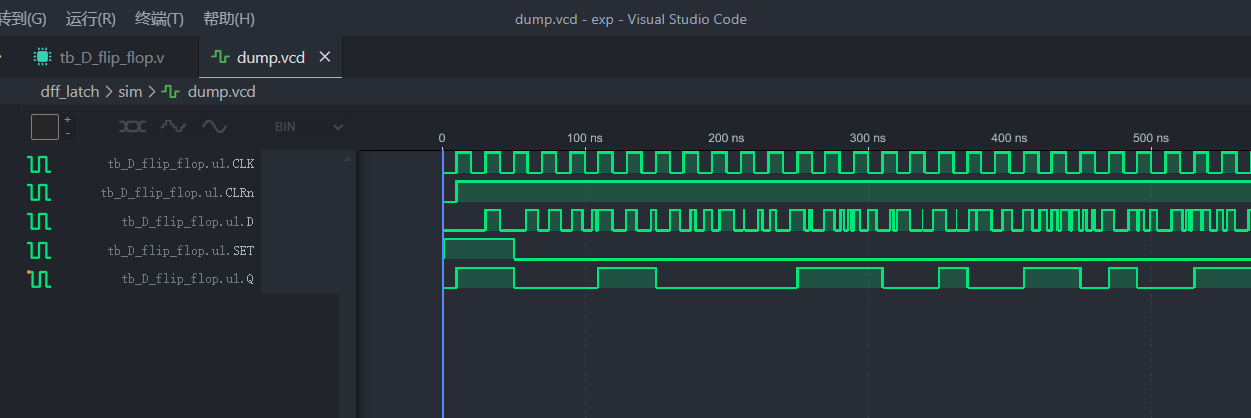
Task: Select the bus/digital render mode icon
Action: (132, 127)
